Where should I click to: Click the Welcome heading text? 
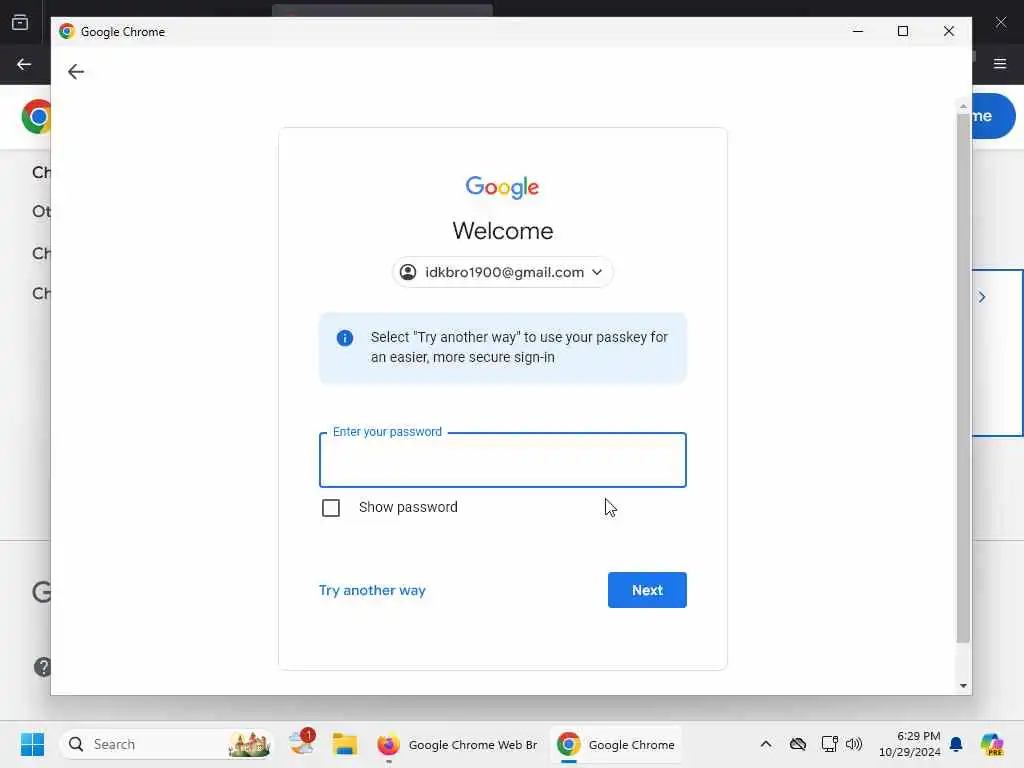[x=502, y=231]
